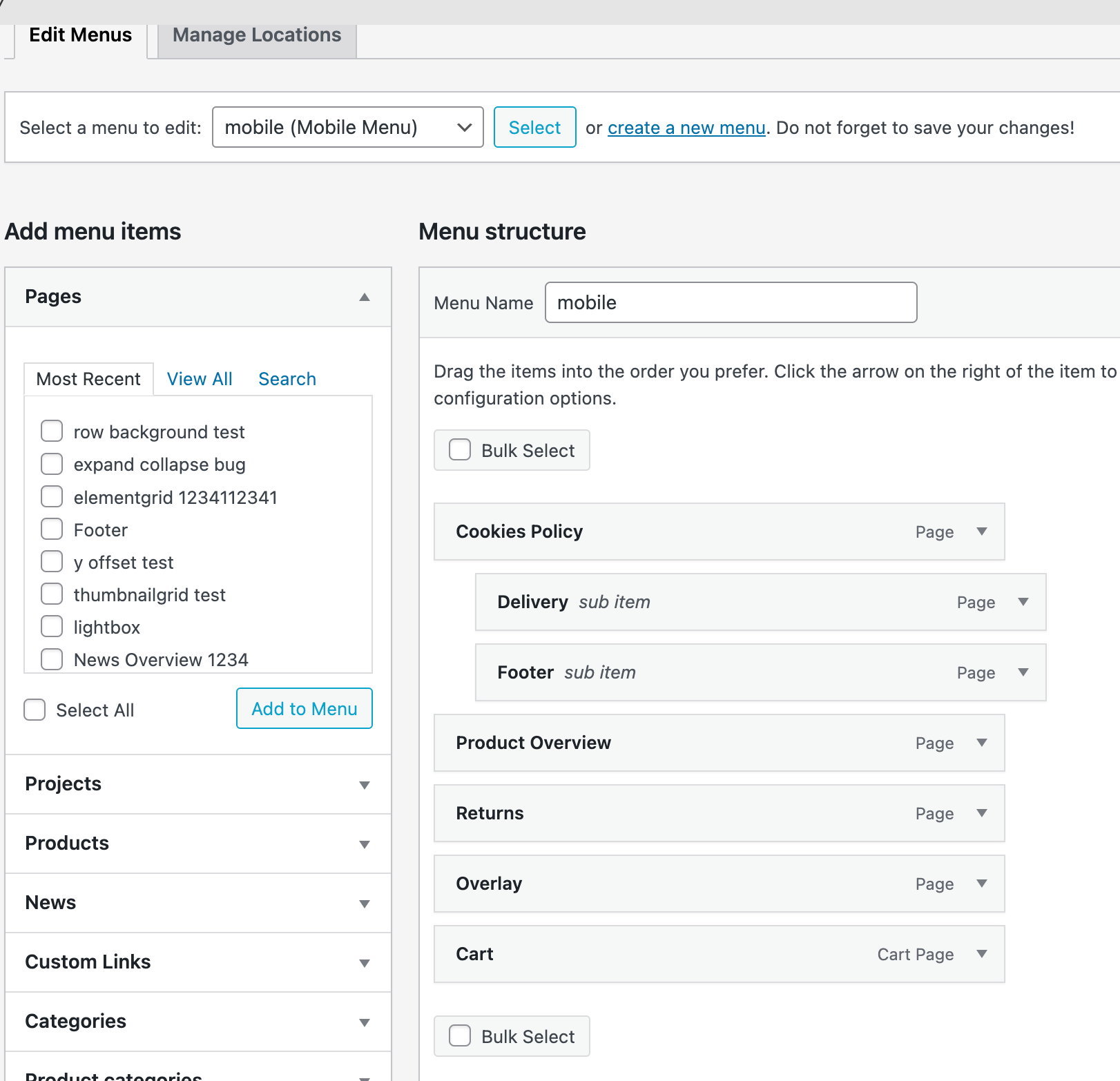The image size is (1120, 1081).
Task: Toggle the top Bulk Select checkbox
Action: (x=460, y=450)
